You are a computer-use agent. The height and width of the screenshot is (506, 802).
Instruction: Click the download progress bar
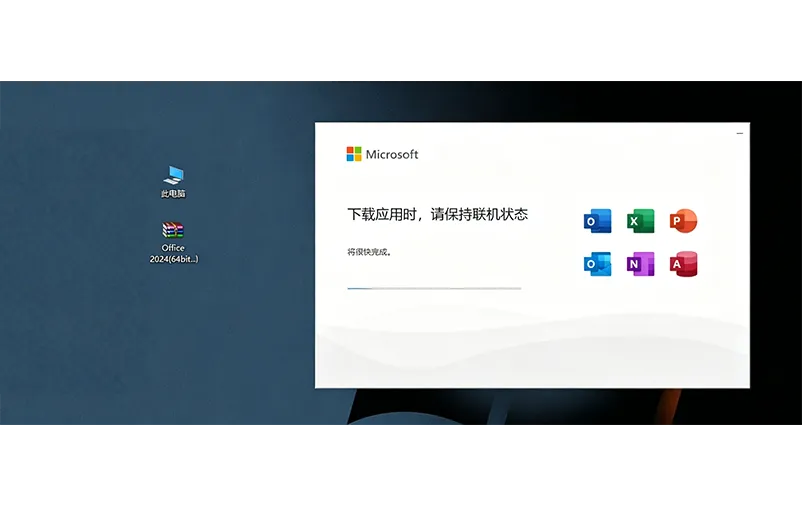(434, 289)
